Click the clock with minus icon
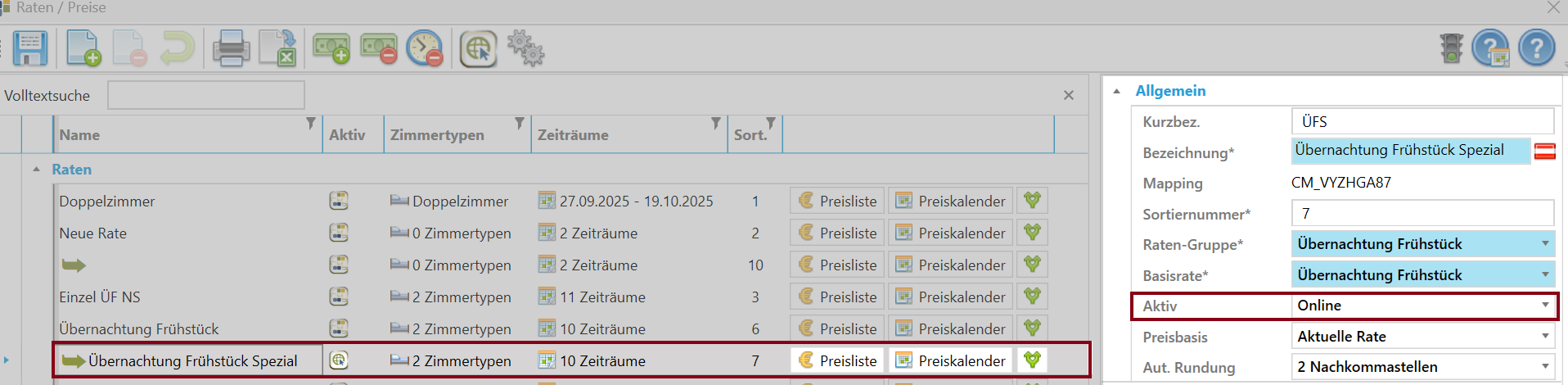 pyautogui.click(x=426, y=48)
